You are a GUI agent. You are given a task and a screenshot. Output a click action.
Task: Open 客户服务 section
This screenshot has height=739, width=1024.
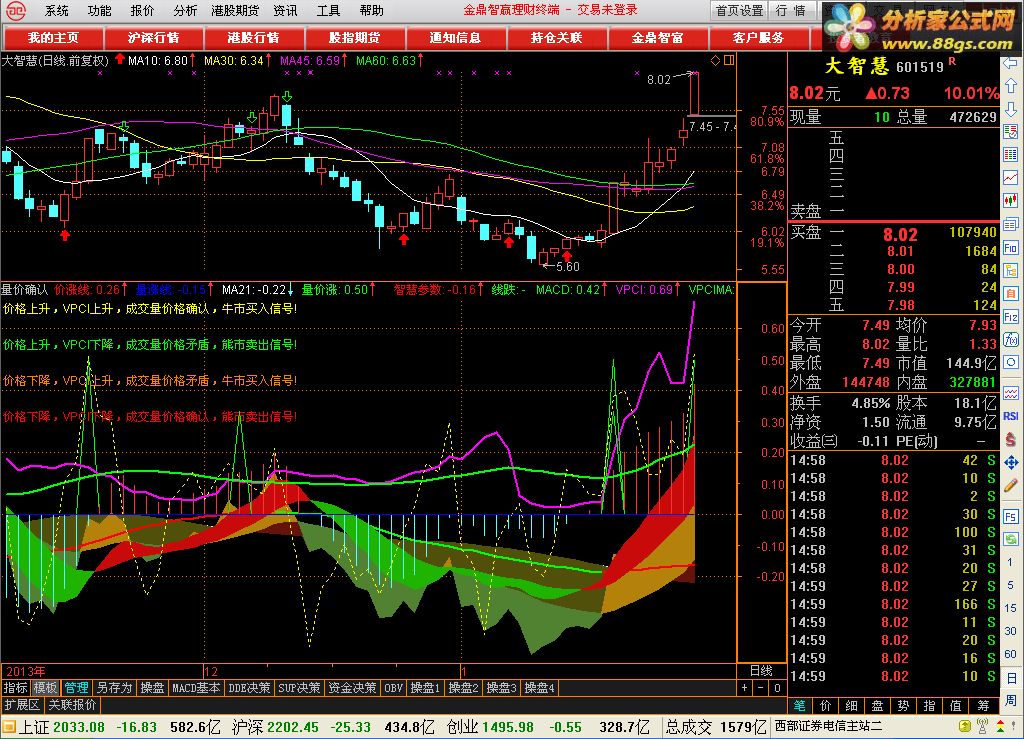[x=758, y=38]
